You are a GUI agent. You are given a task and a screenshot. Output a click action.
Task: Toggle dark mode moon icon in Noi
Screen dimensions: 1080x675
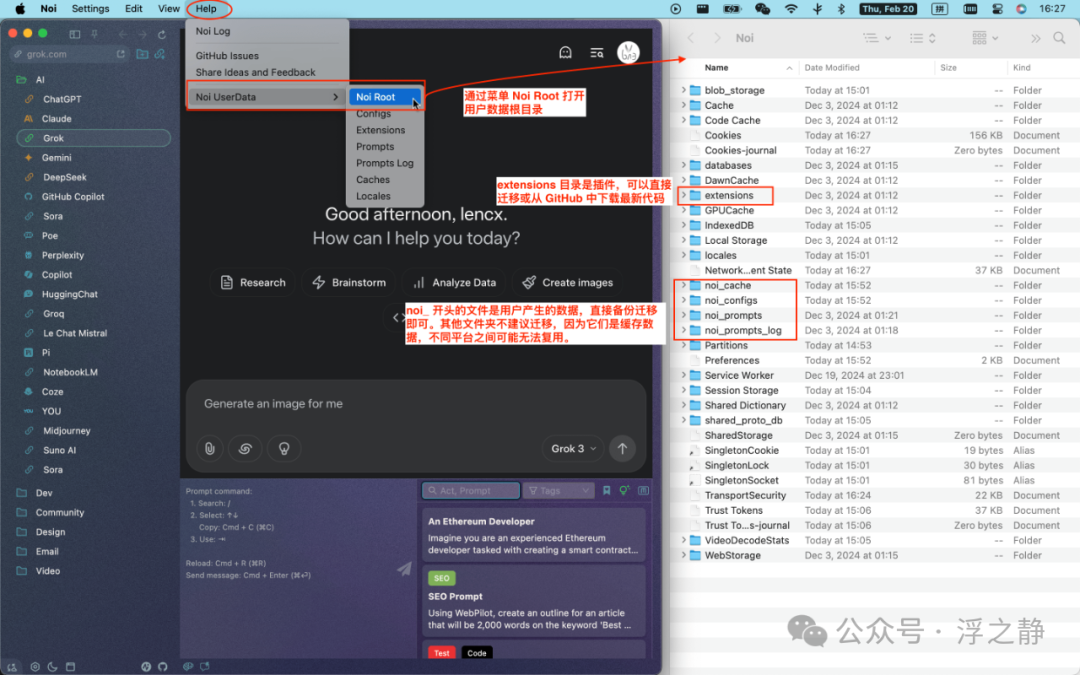click(x=52, y=667)
